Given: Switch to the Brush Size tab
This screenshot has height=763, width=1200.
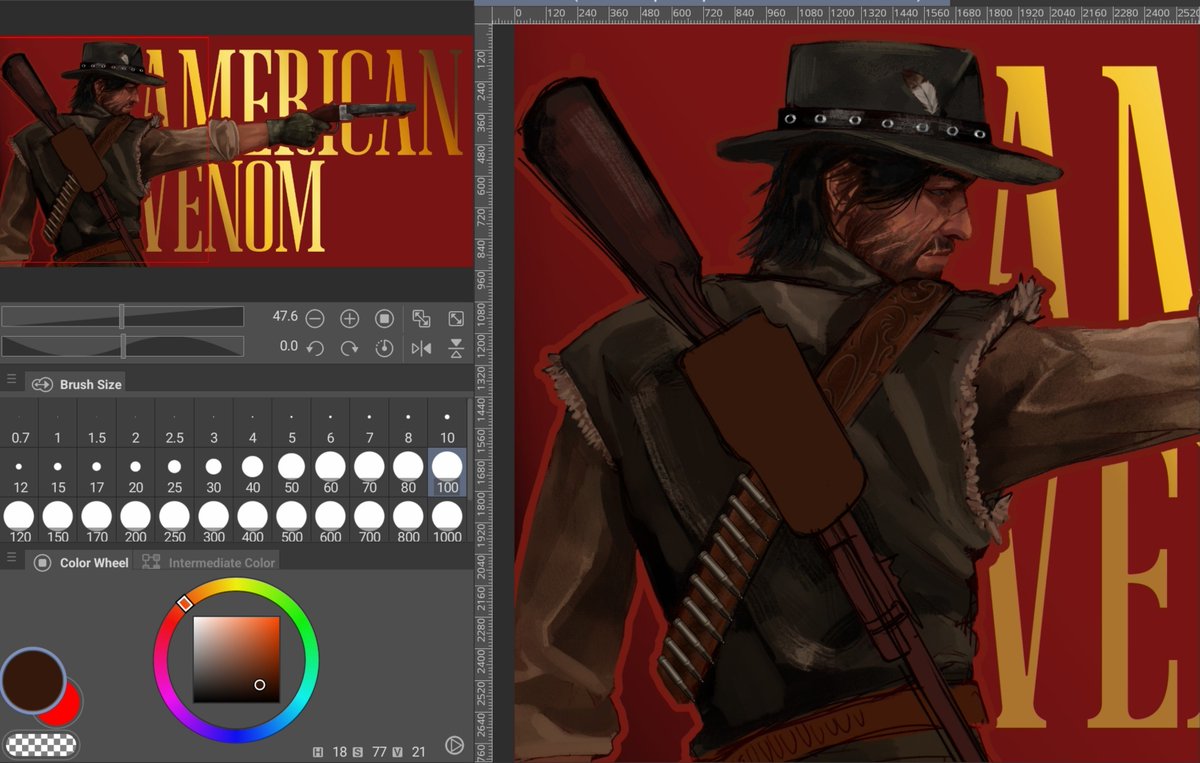Looking at the screenshot, I should click(76, 384).
